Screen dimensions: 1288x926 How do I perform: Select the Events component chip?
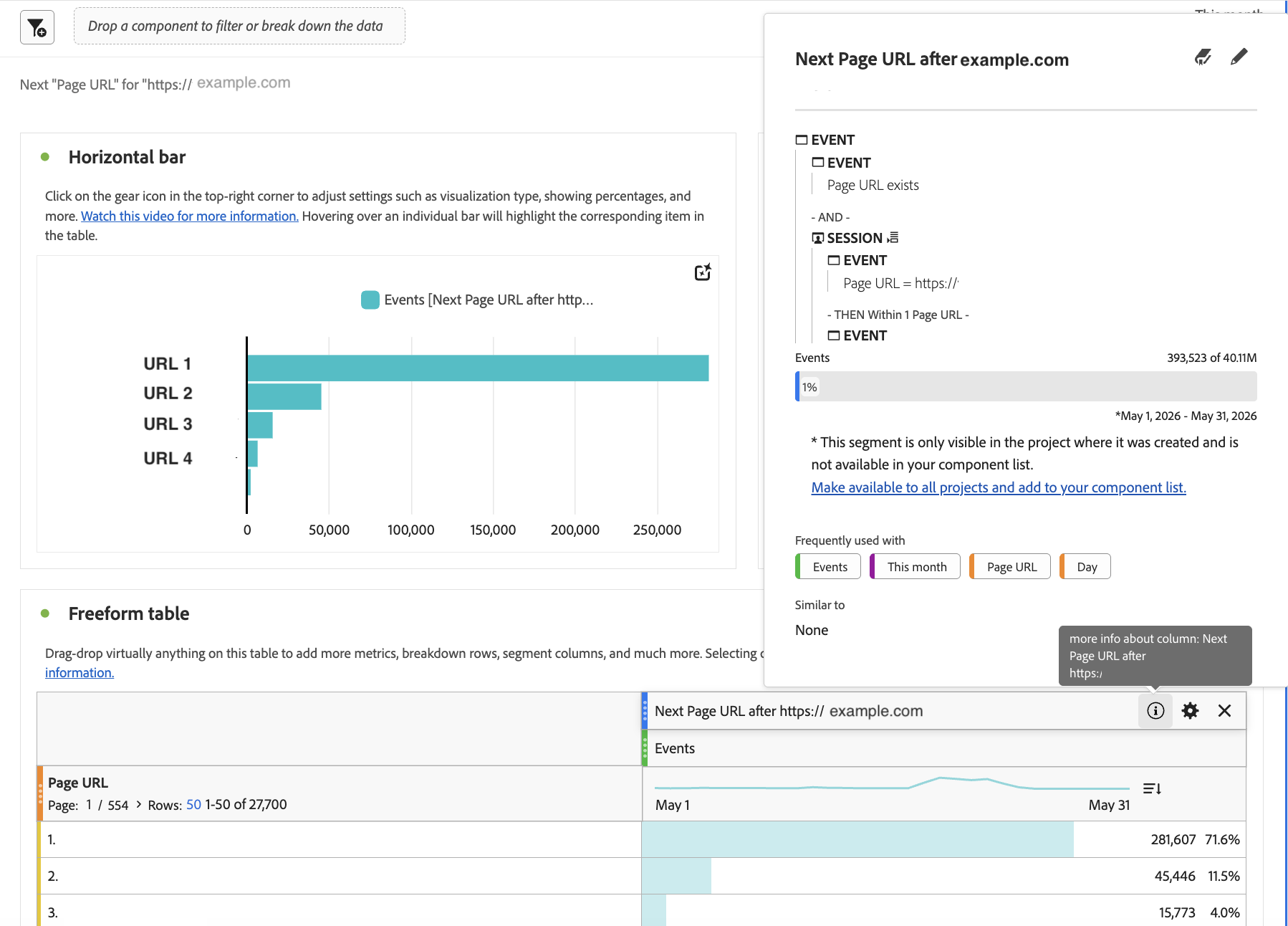(828, 566)
